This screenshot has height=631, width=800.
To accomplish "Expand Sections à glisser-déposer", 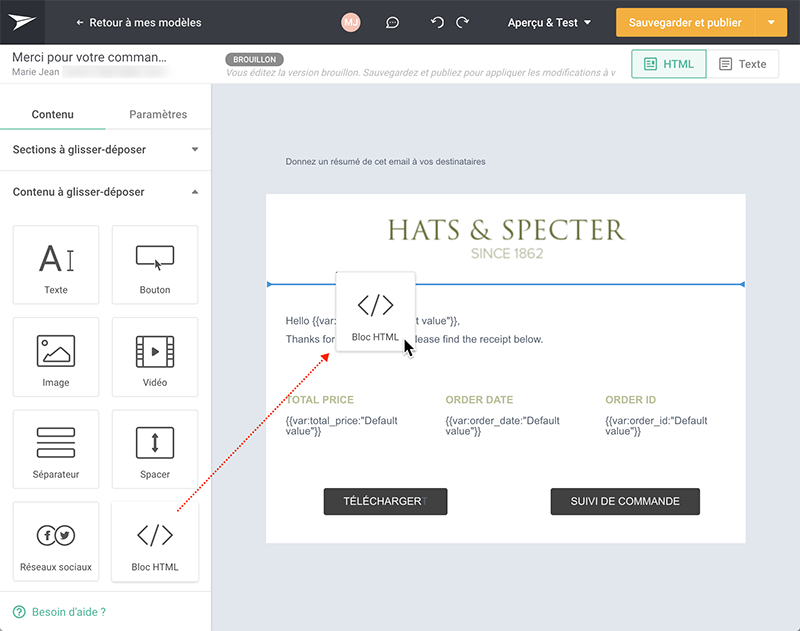I will coord(106,149).
